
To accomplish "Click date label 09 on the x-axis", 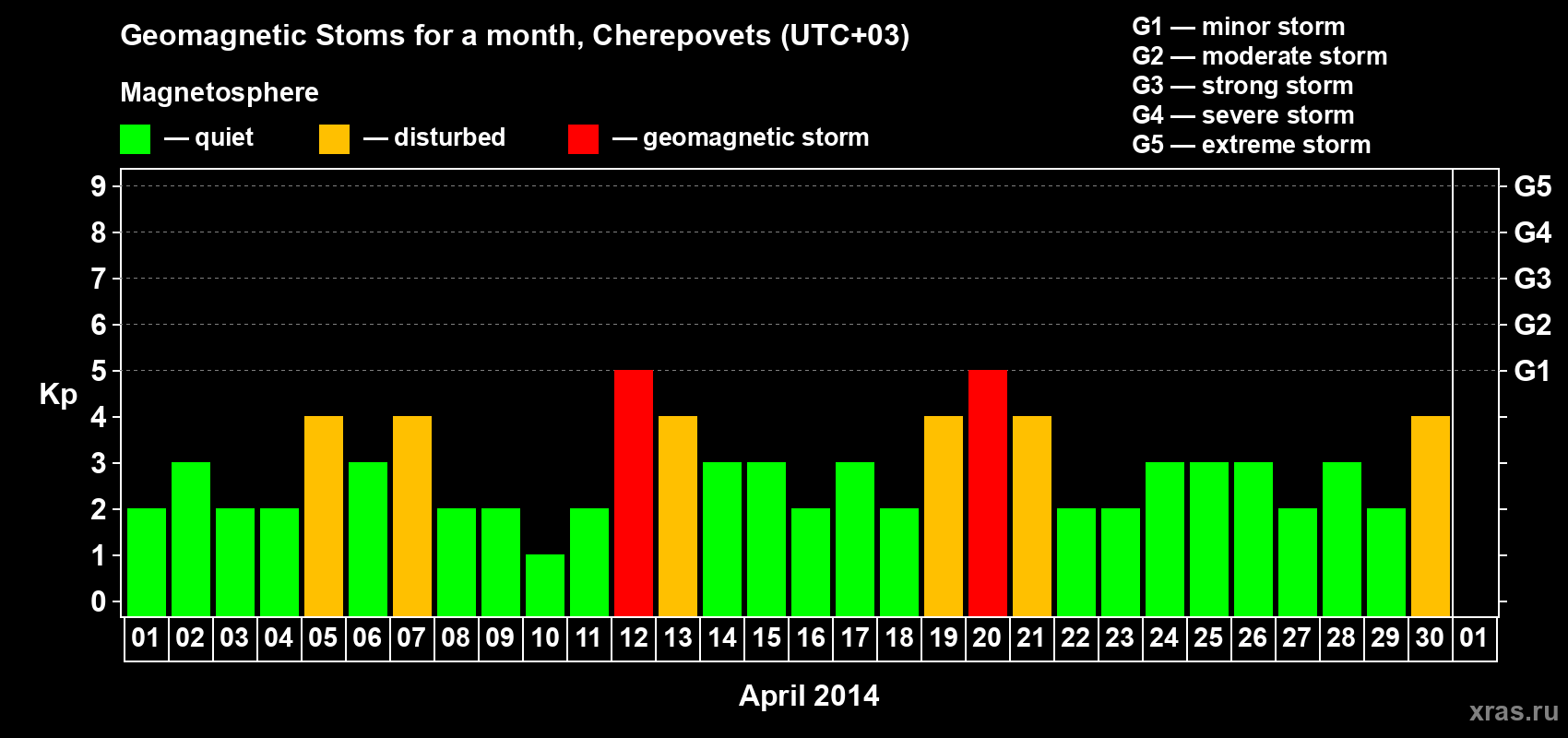I will (x=500, y=638).
